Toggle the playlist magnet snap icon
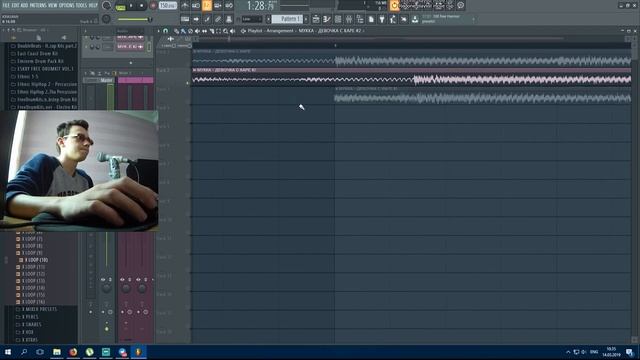This screenshot has height=360, width=640. (x=166, y=31)
